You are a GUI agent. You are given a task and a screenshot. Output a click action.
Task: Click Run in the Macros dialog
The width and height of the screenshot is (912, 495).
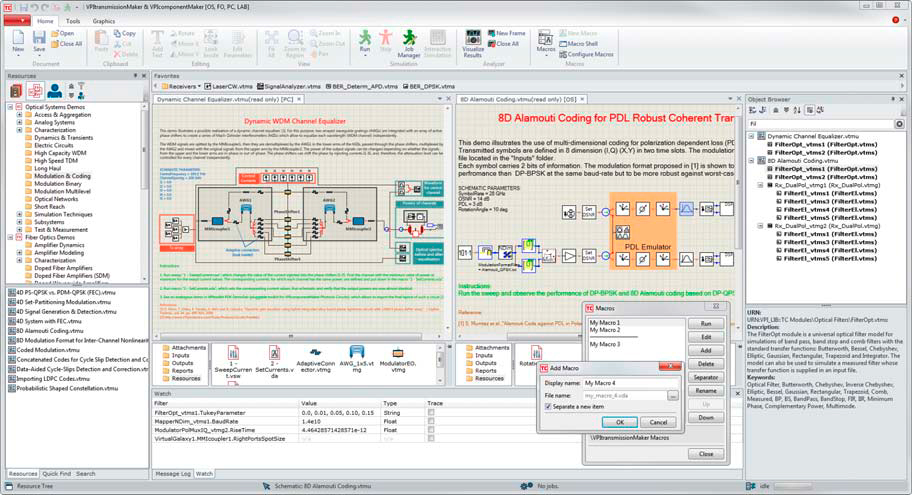coord(706,323)
